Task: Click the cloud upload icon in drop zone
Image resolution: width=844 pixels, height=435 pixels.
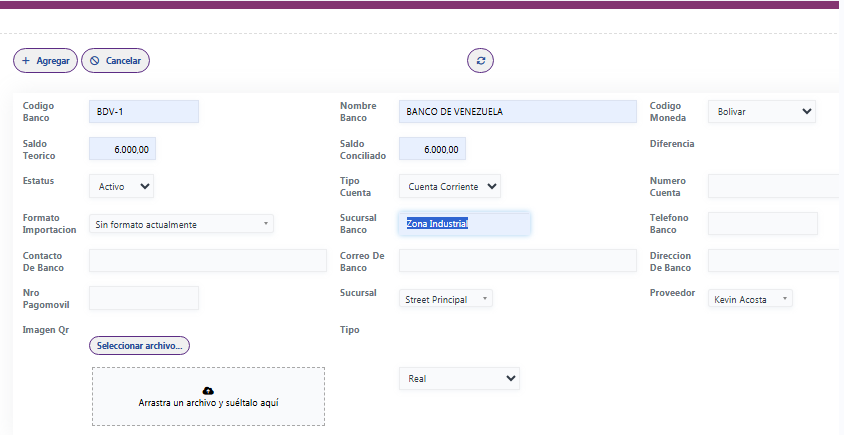Action: [x=208, y=390]
